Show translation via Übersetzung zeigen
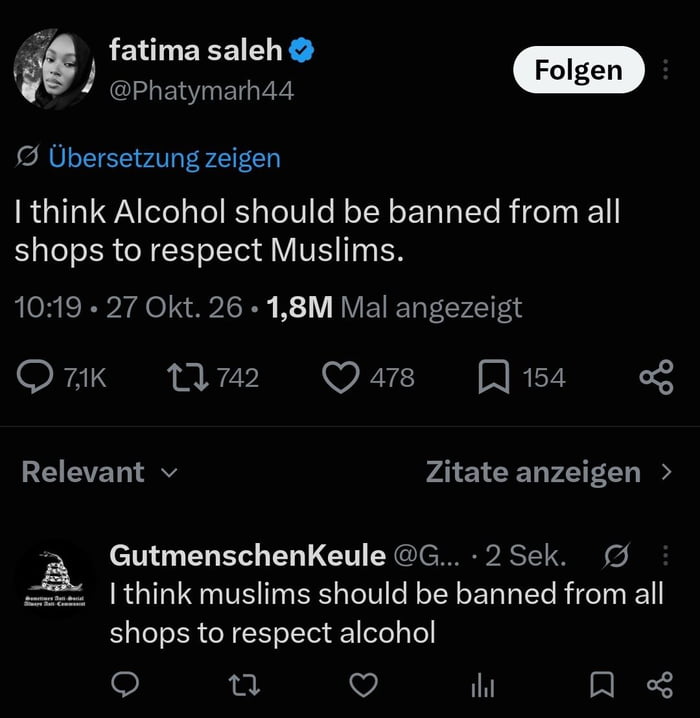The image size is (700, 718). [x=164, y=158]
